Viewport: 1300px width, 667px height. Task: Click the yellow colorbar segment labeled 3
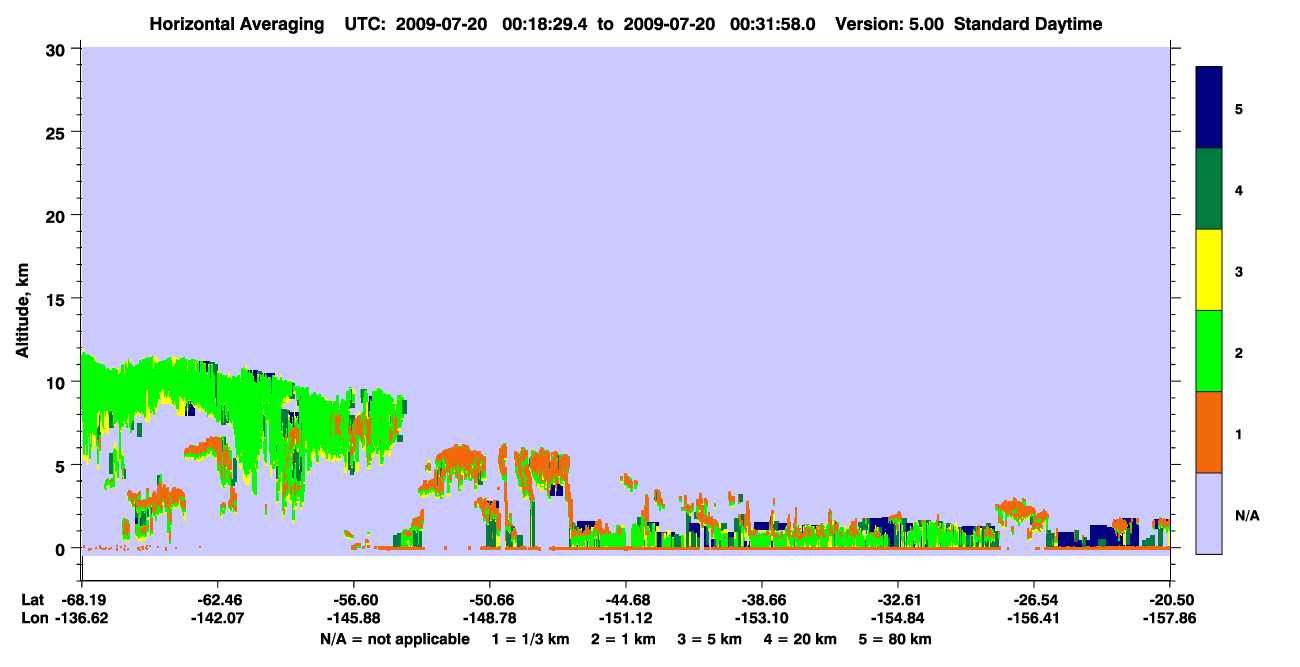[x=1209, y=270]
